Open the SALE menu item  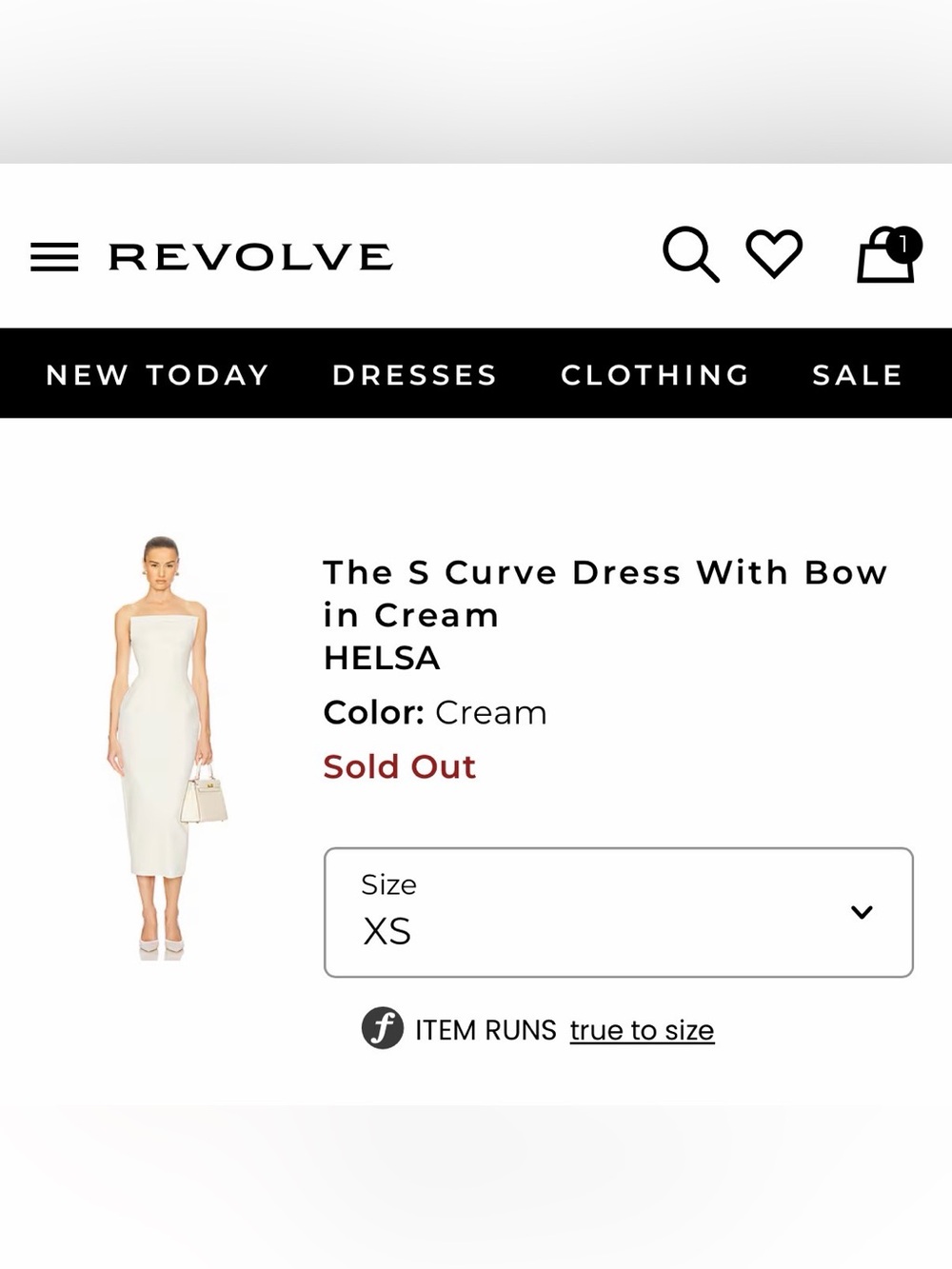tap(858, 375)
